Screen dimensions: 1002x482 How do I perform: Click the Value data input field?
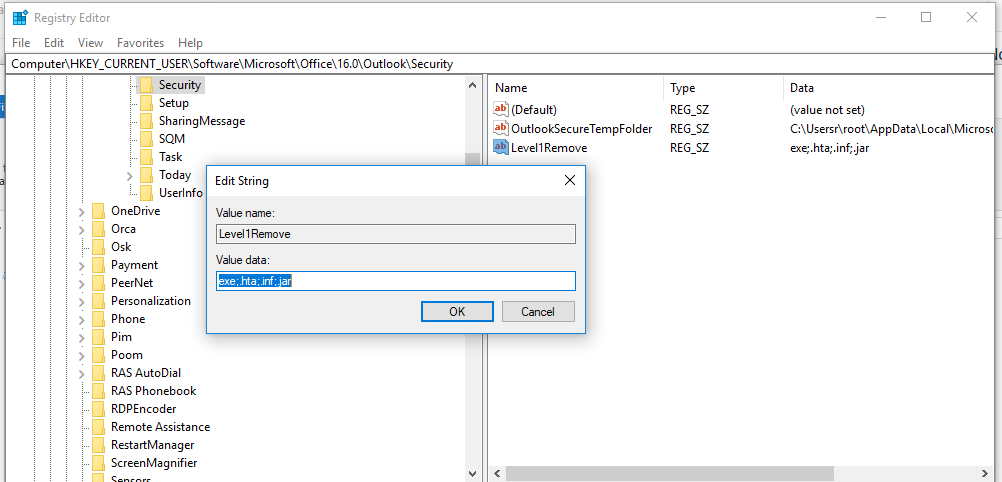[x=396, y=281]
